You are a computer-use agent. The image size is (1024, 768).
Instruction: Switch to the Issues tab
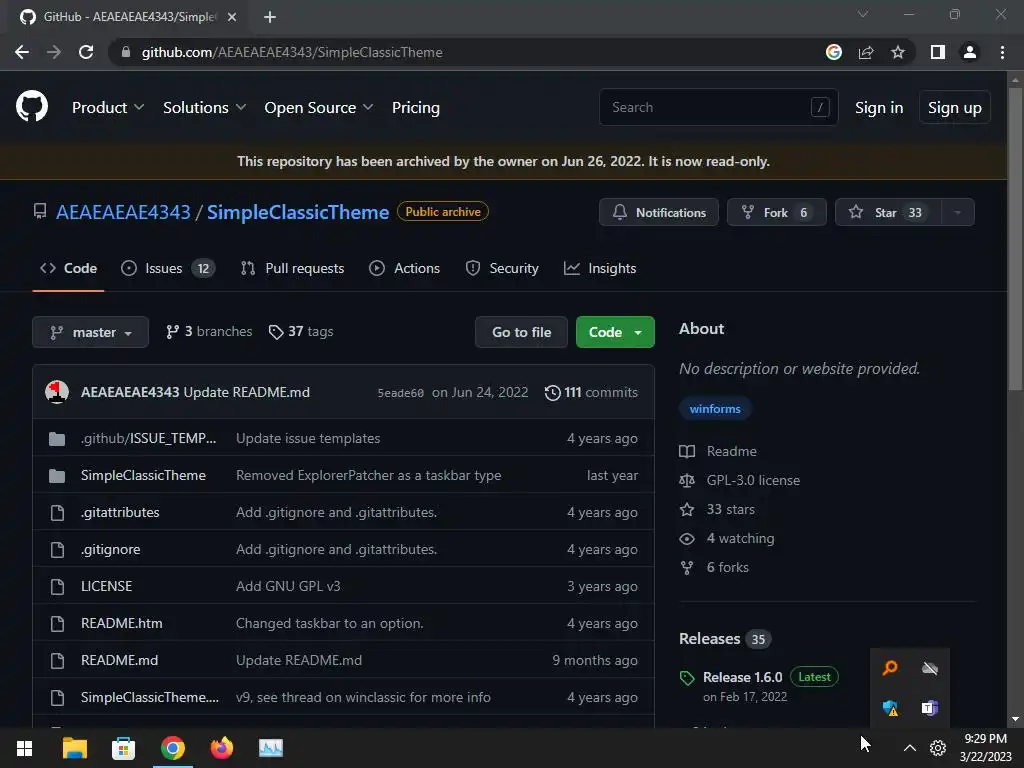pyautogui.click(x=168, y=268)
